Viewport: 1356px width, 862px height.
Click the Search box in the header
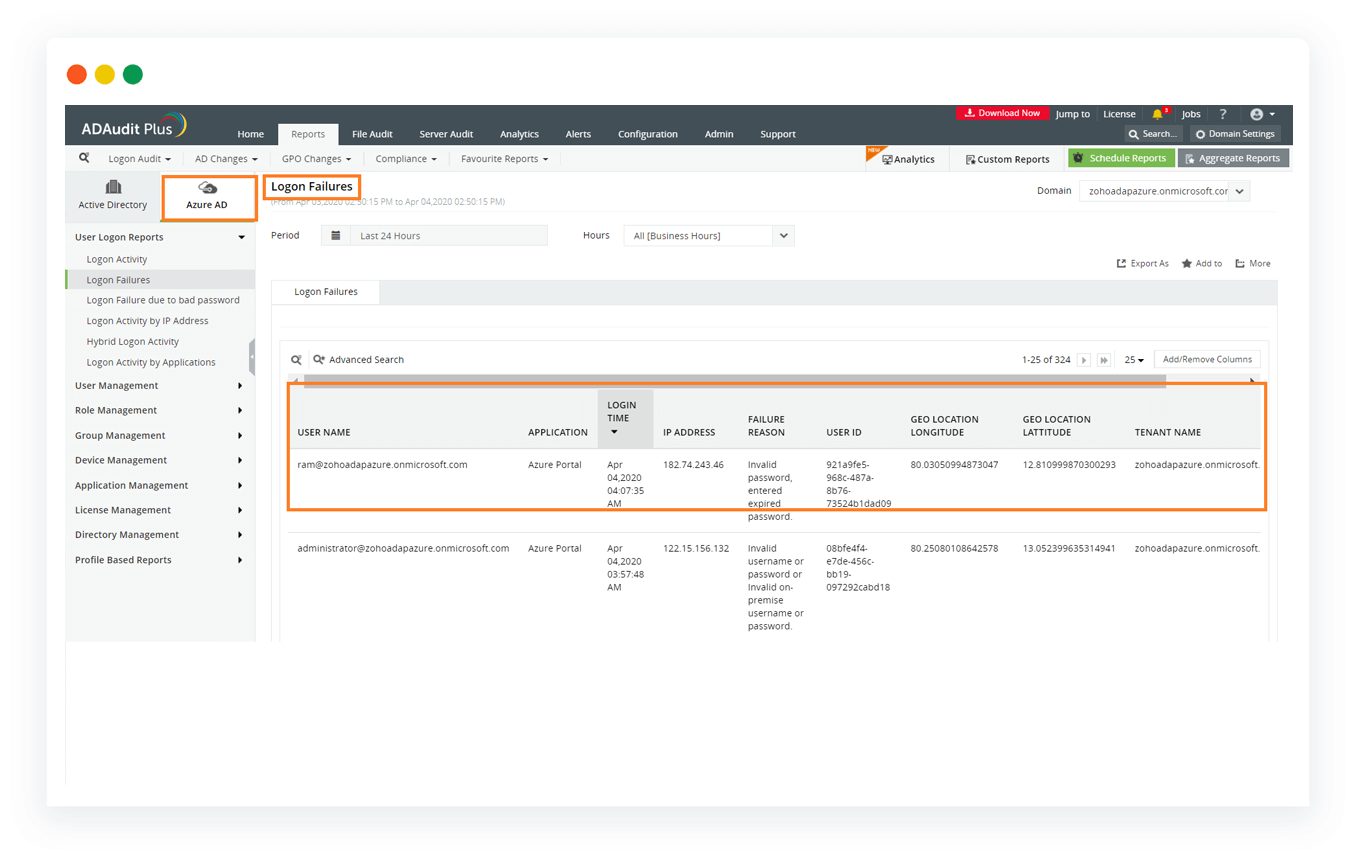coord(1154,134)
